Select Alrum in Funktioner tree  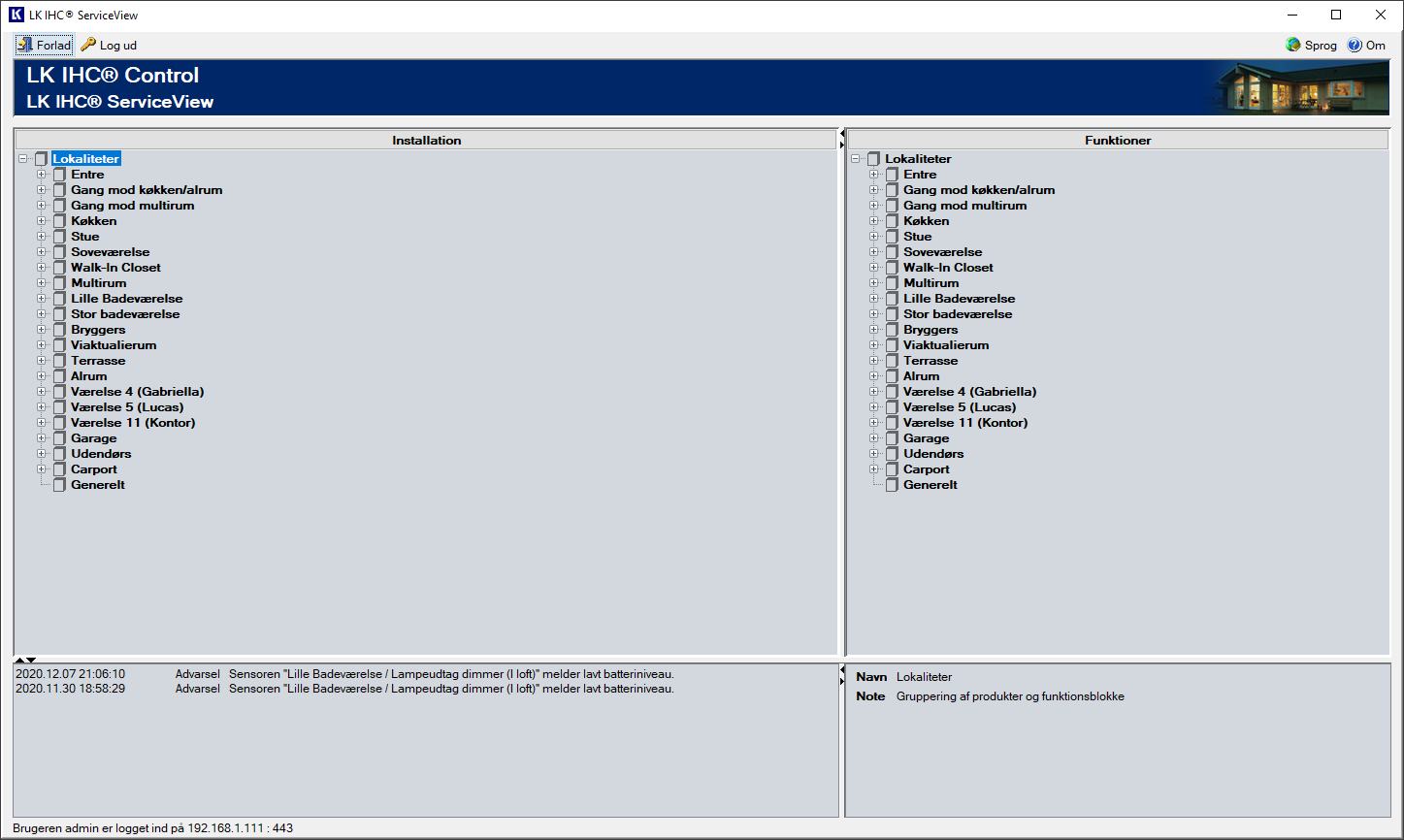coord(921,376)
